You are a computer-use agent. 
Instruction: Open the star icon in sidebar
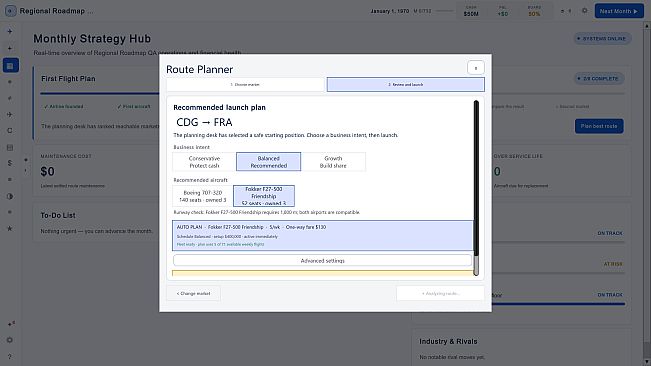click(x=10, y=229)
